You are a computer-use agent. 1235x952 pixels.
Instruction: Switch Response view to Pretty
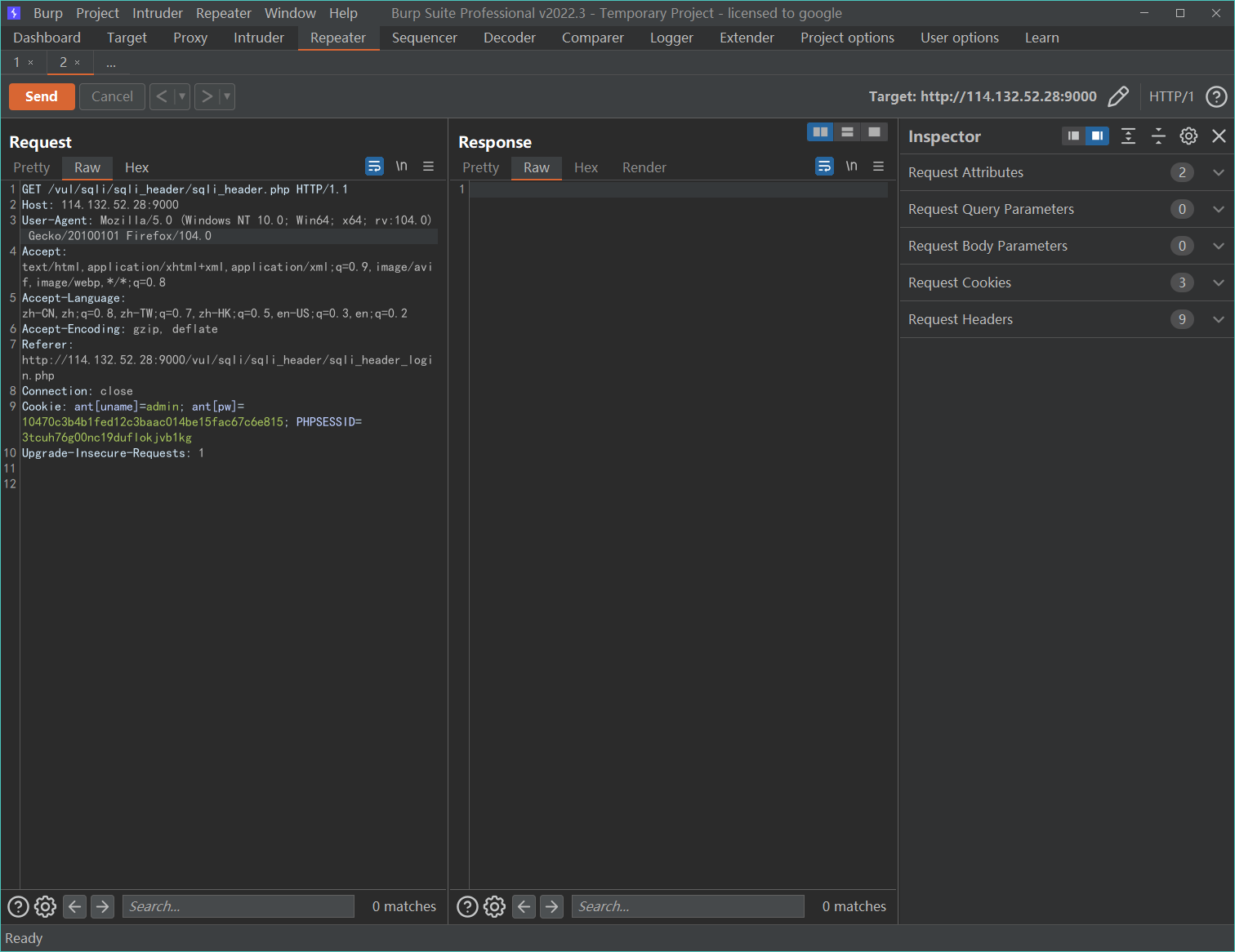(x=481, y=167)
